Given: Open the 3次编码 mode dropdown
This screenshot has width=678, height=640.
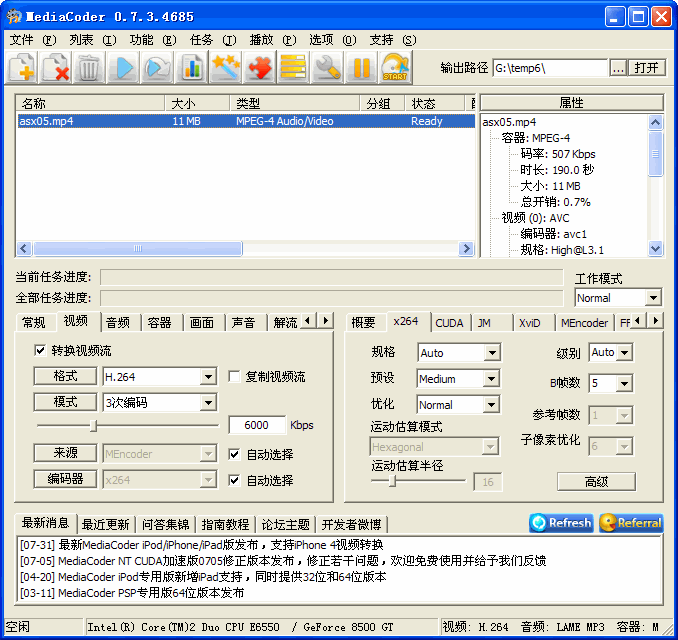Looking at the screenshot, I should point(208,403).
